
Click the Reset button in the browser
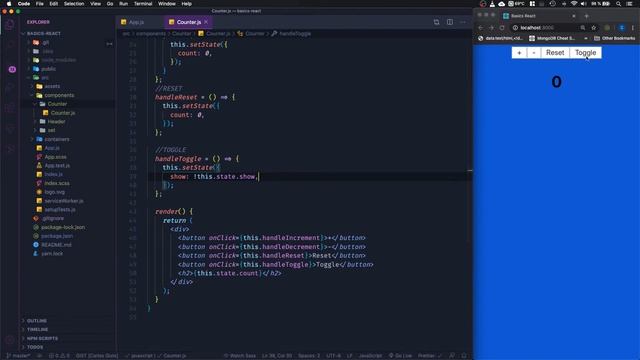coord(555,53)
